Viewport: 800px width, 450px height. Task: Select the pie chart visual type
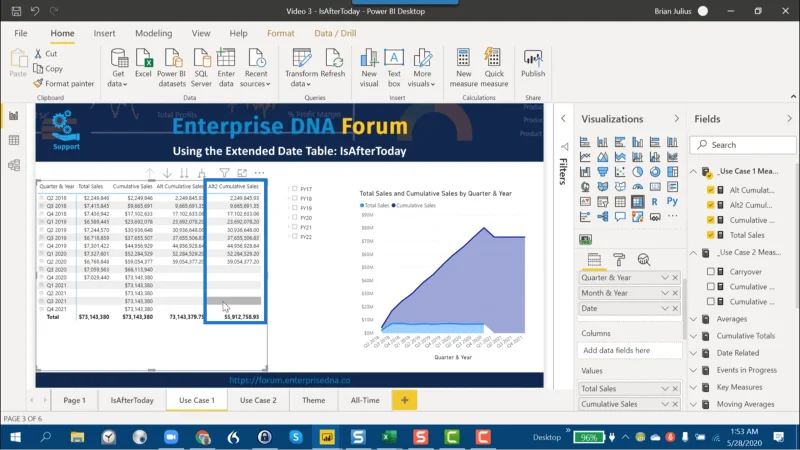[x=637, y=172]
